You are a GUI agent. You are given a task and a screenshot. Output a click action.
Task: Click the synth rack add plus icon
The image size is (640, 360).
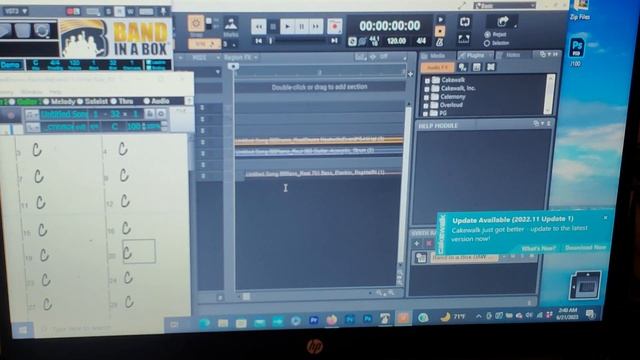(416, 243)
